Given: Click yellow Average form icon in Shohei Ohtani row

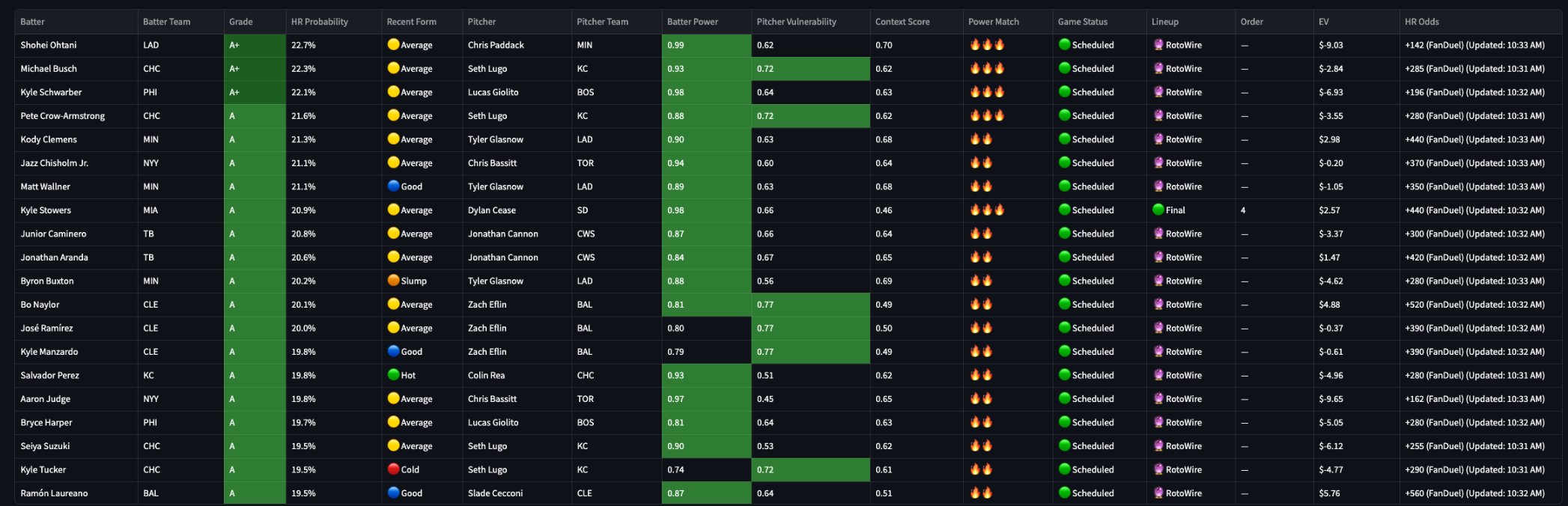Looking at the screenshot, I should [393, 45].
